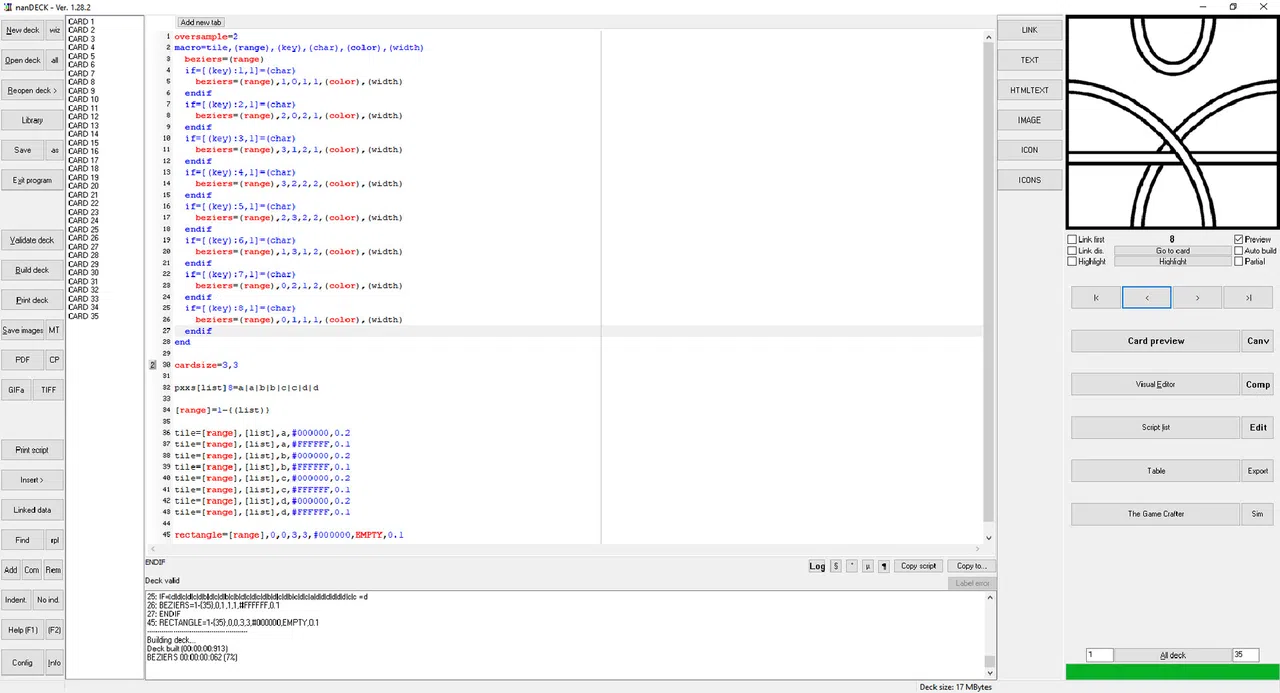Click the small 'wiz' wizard button
Screen dimensions: 1280x693
point(55,30)
